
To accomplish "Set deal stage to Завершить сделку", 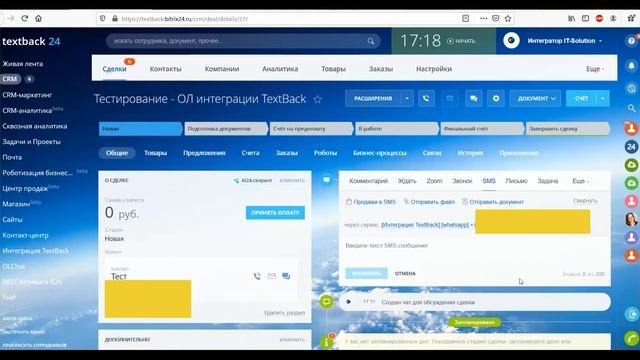I will click(x=567, y=129).
